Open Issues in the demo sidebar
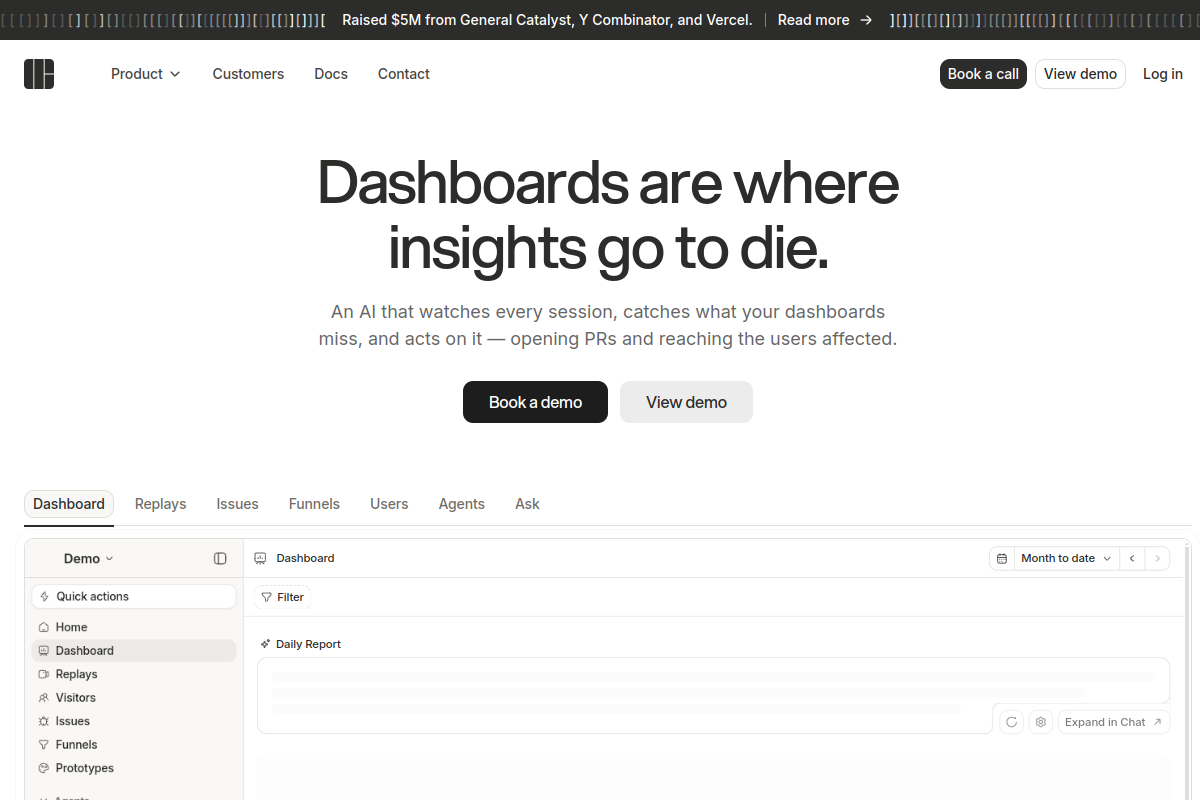The width and height of the screenshot is (1200, 800). coord(134,721)
